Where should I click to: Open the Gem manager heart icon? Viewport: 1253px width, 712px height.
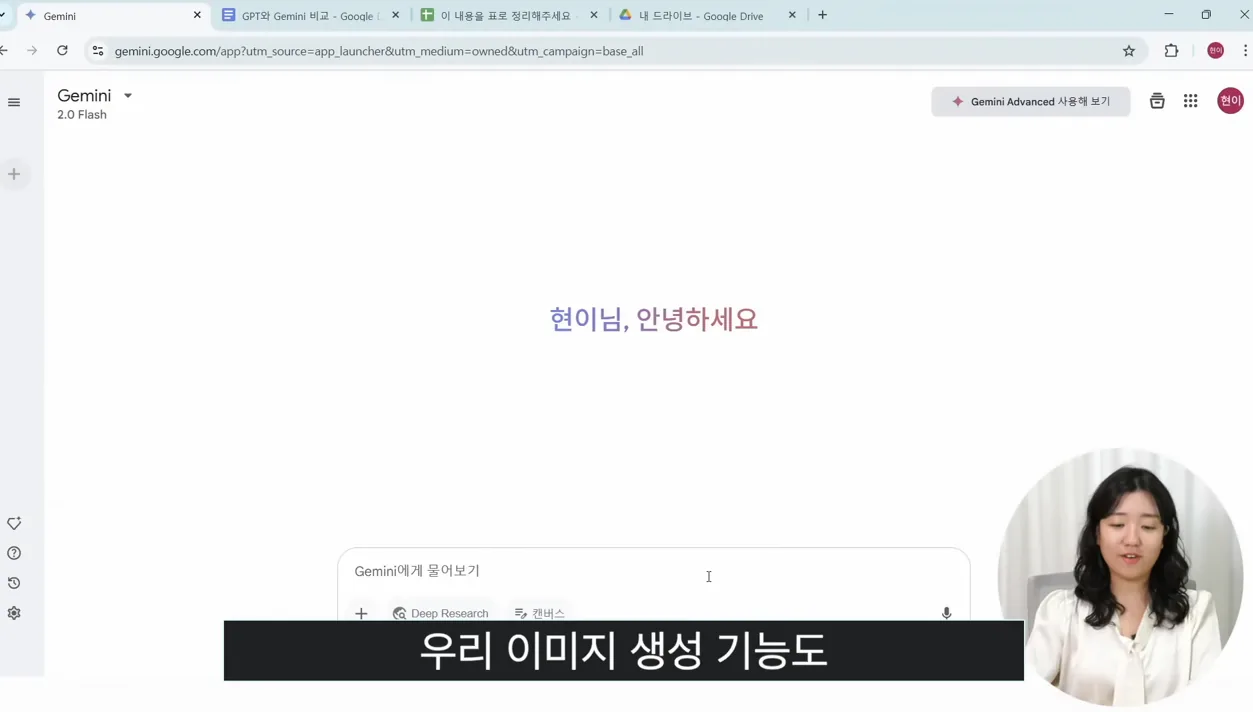pos(14,523)
